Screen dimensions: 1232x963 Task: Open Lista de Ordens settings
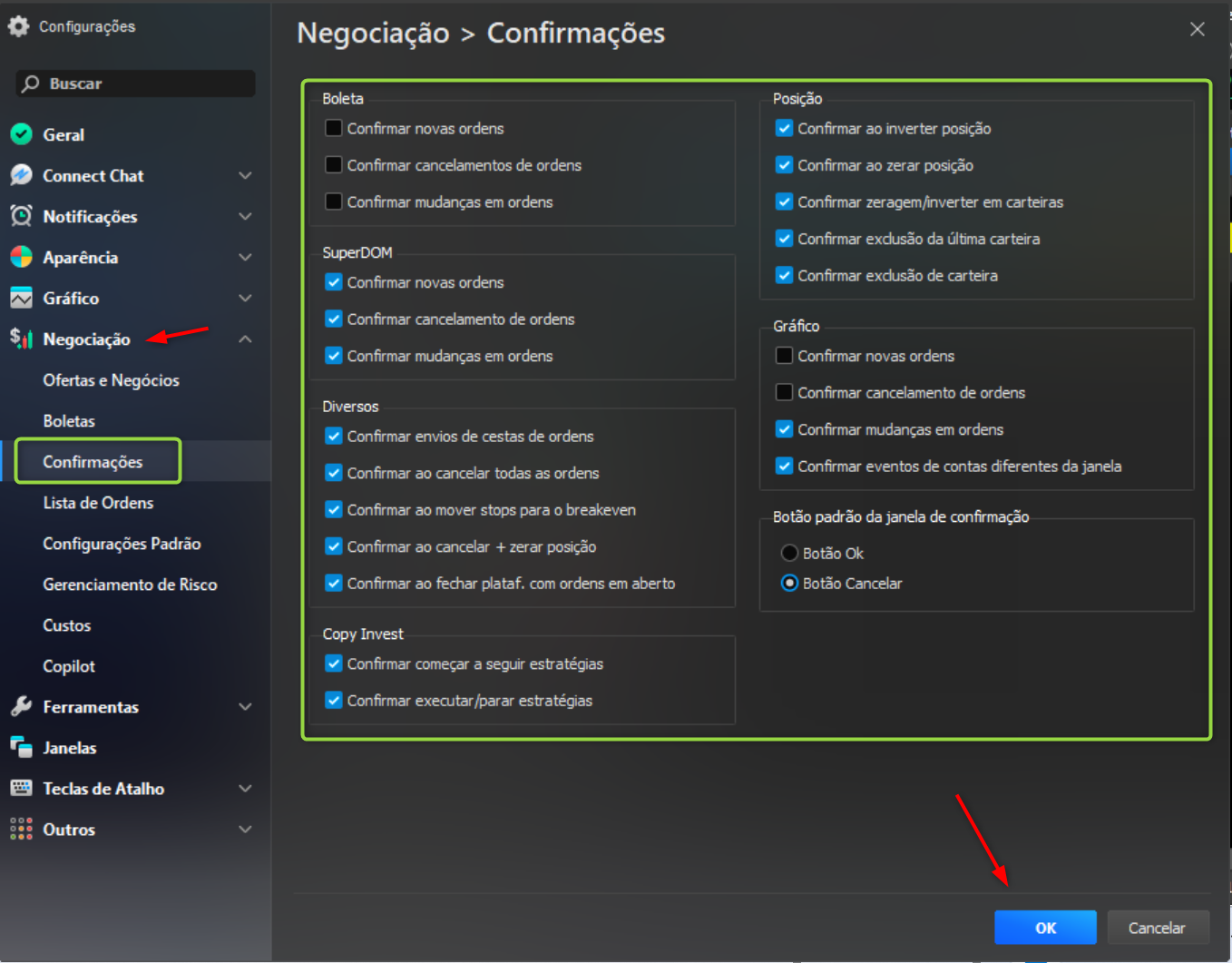click(98, 503)
